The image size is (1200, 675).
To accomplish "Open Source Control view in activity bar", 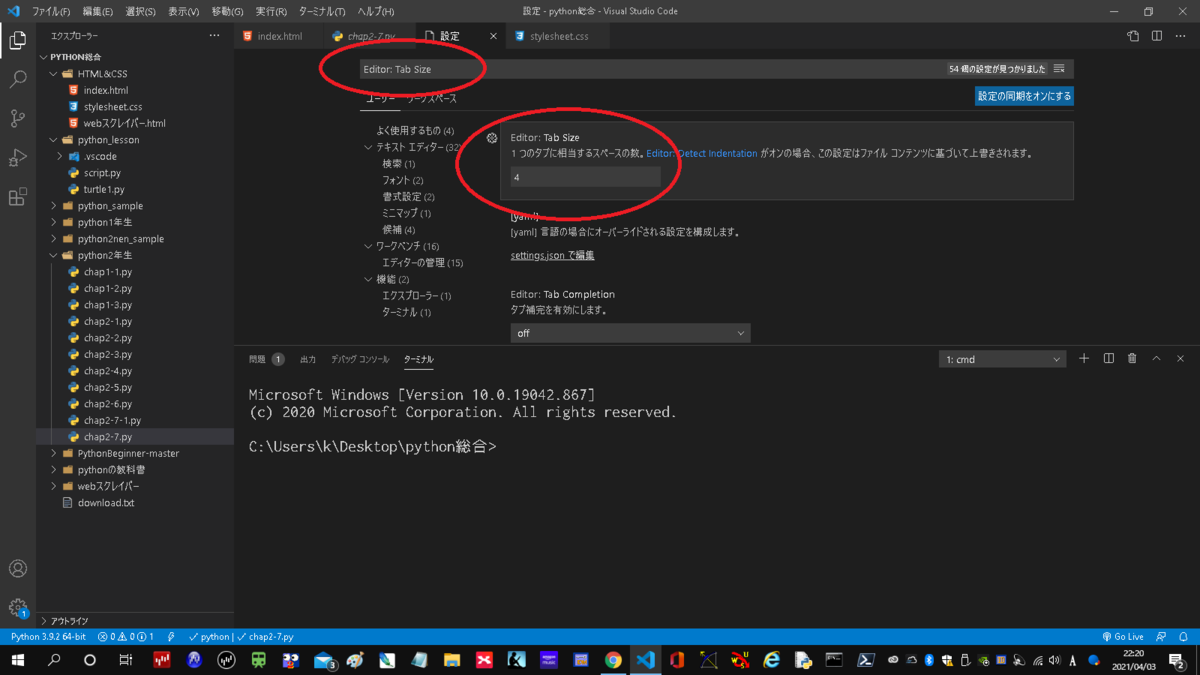I will click(17, 118).
